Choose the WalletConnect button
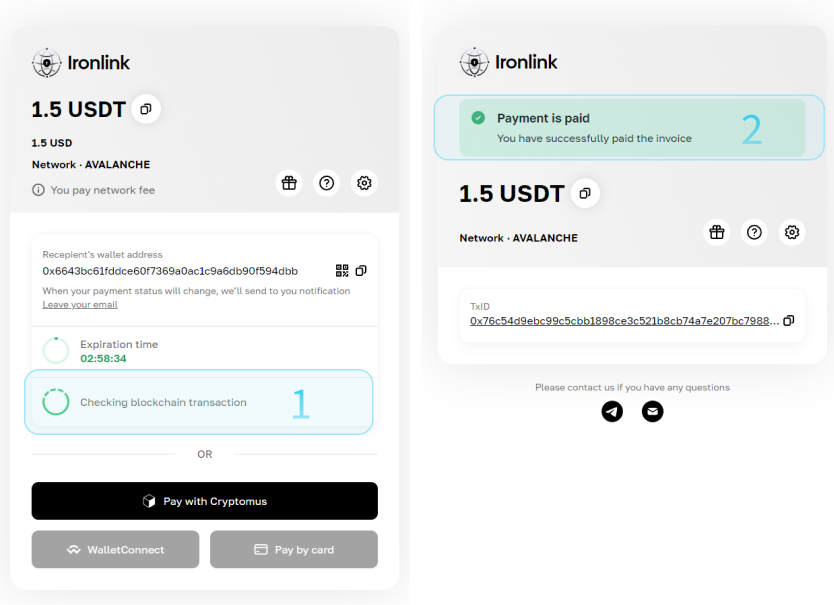Viewport: 834px width, 605px height. coord(115,550)
